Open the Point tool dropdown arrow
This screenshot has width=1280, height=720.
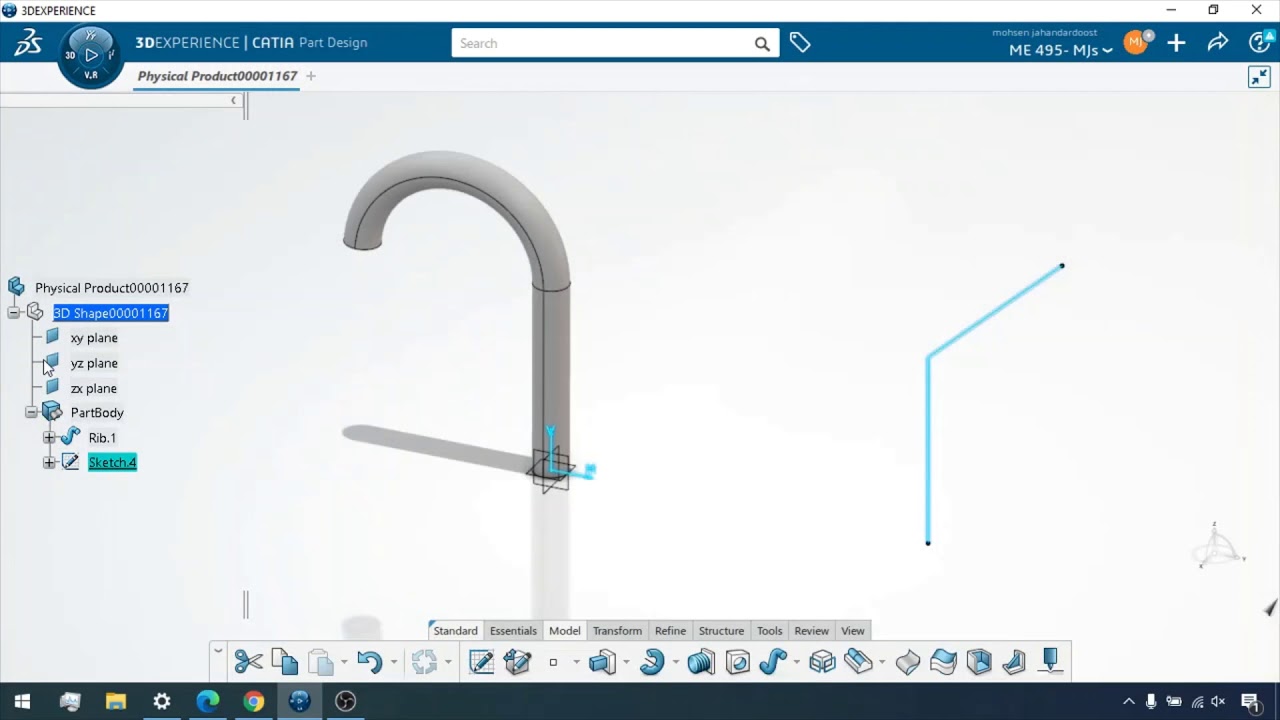[x=576, y=662]
